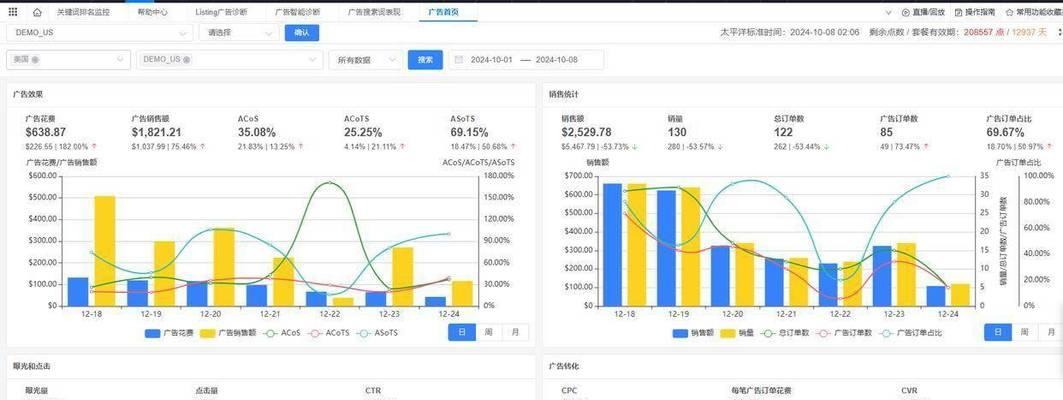Screen dimensions: 1063x400
Task: Click the end date 2024-10-08 field
Action: [x=557, y=60]
